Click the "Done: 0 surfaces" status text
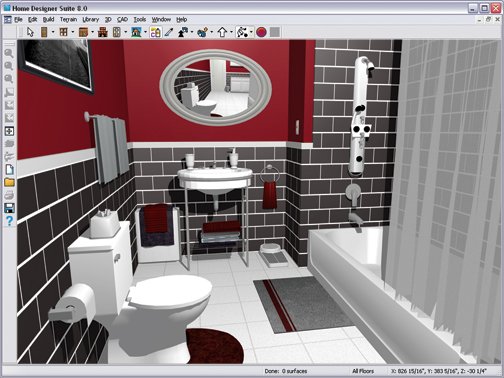 click(286, 371)
